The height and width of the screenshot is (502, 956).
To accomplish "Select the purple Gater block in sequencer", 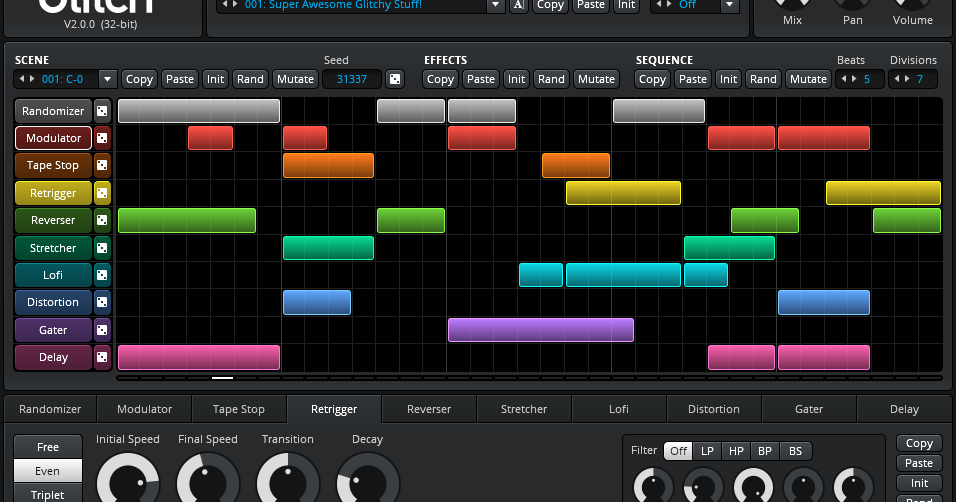I will pos(541,330).
